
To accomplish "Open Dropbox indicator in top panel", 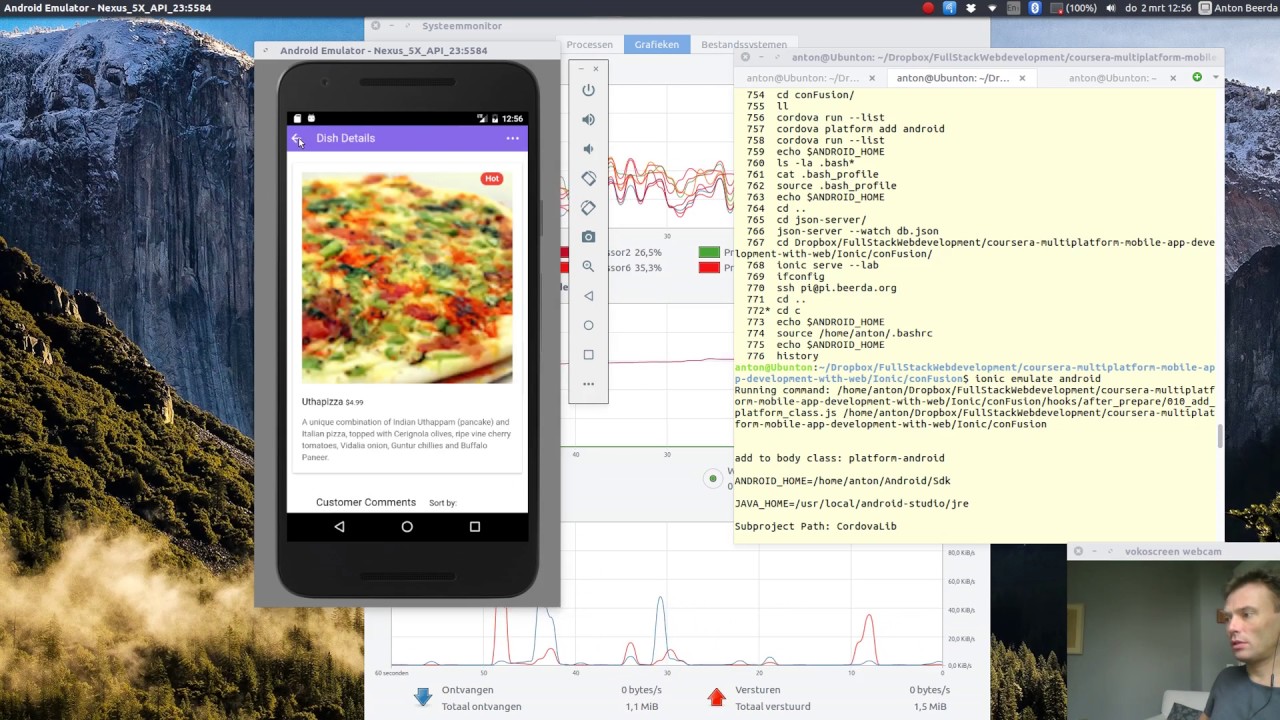I will coord(970,8).
